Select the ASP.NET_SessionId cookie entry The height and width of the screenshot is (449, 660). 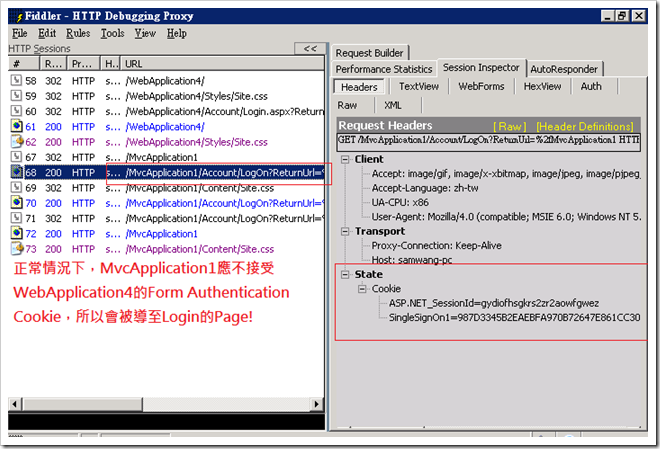click(x=494, y=303)
